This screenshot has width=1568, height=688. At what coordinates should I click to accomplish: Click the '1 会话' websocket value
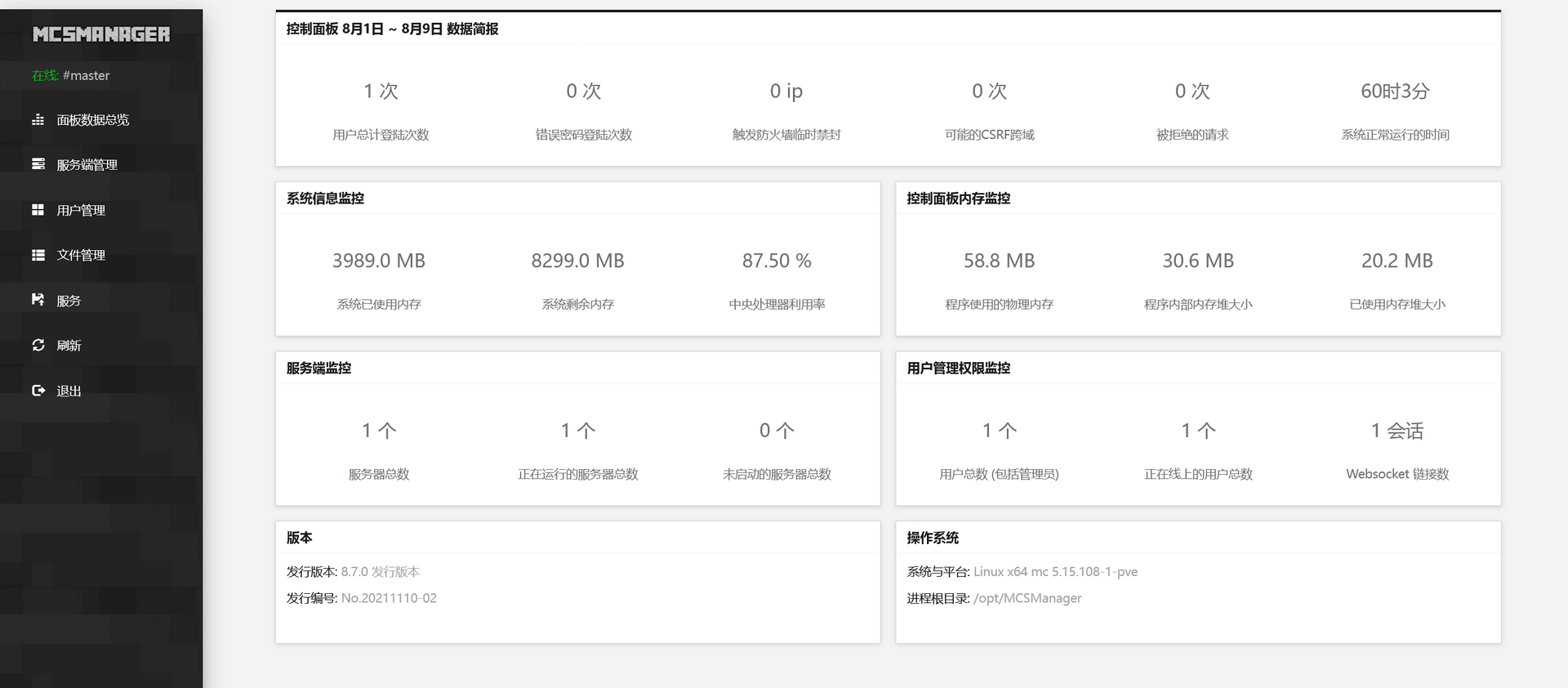pos(1397,431)
